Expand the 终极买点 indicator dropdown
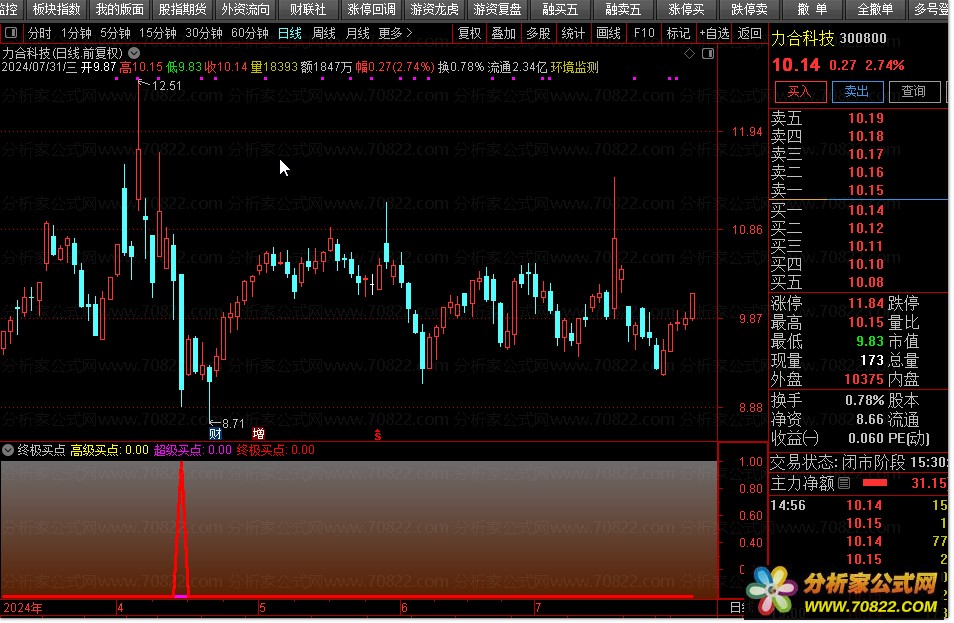 pyautogui.click(x=8, y=450)
